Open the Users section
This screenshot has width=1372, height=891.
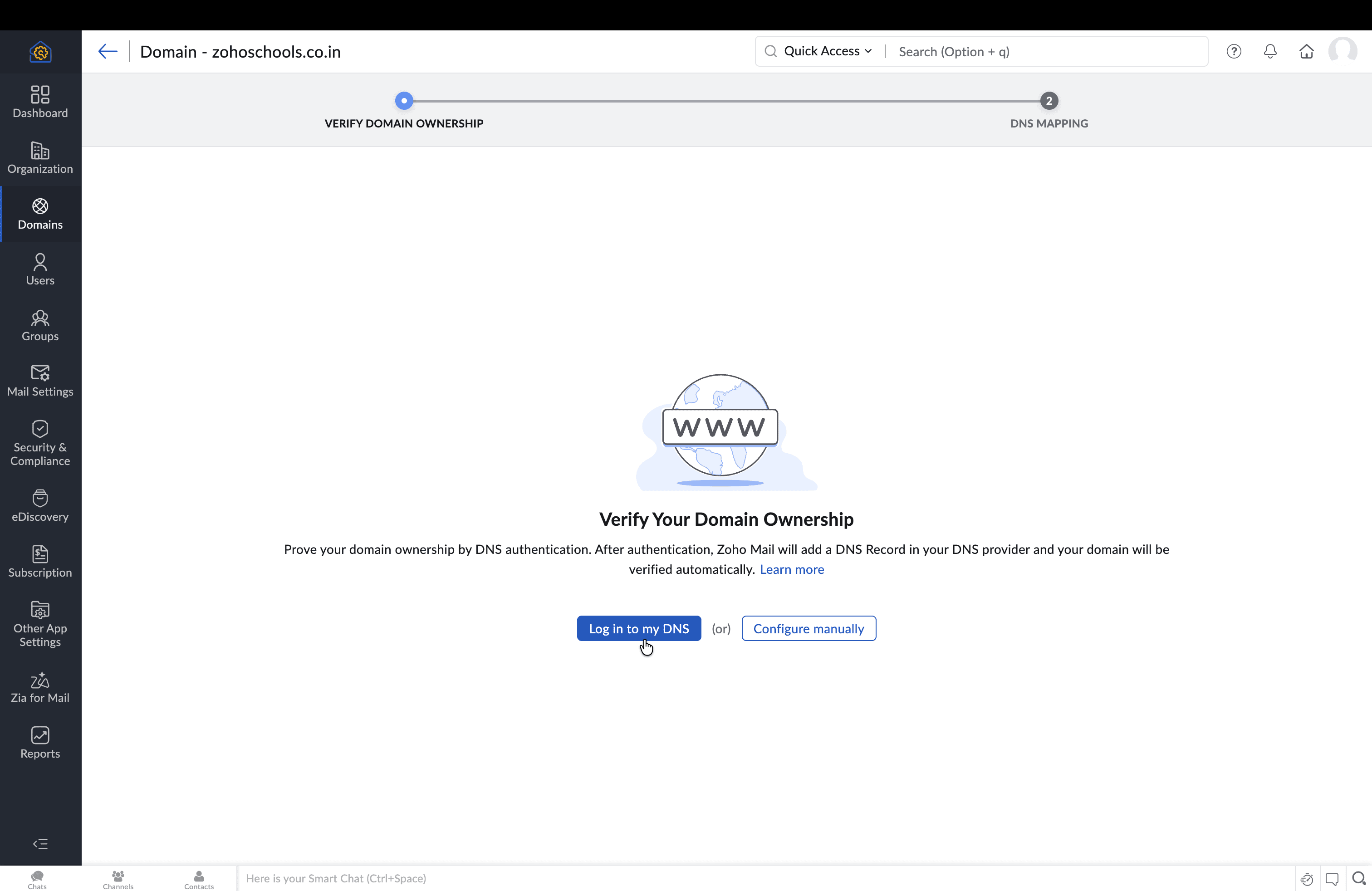(40, 270)
